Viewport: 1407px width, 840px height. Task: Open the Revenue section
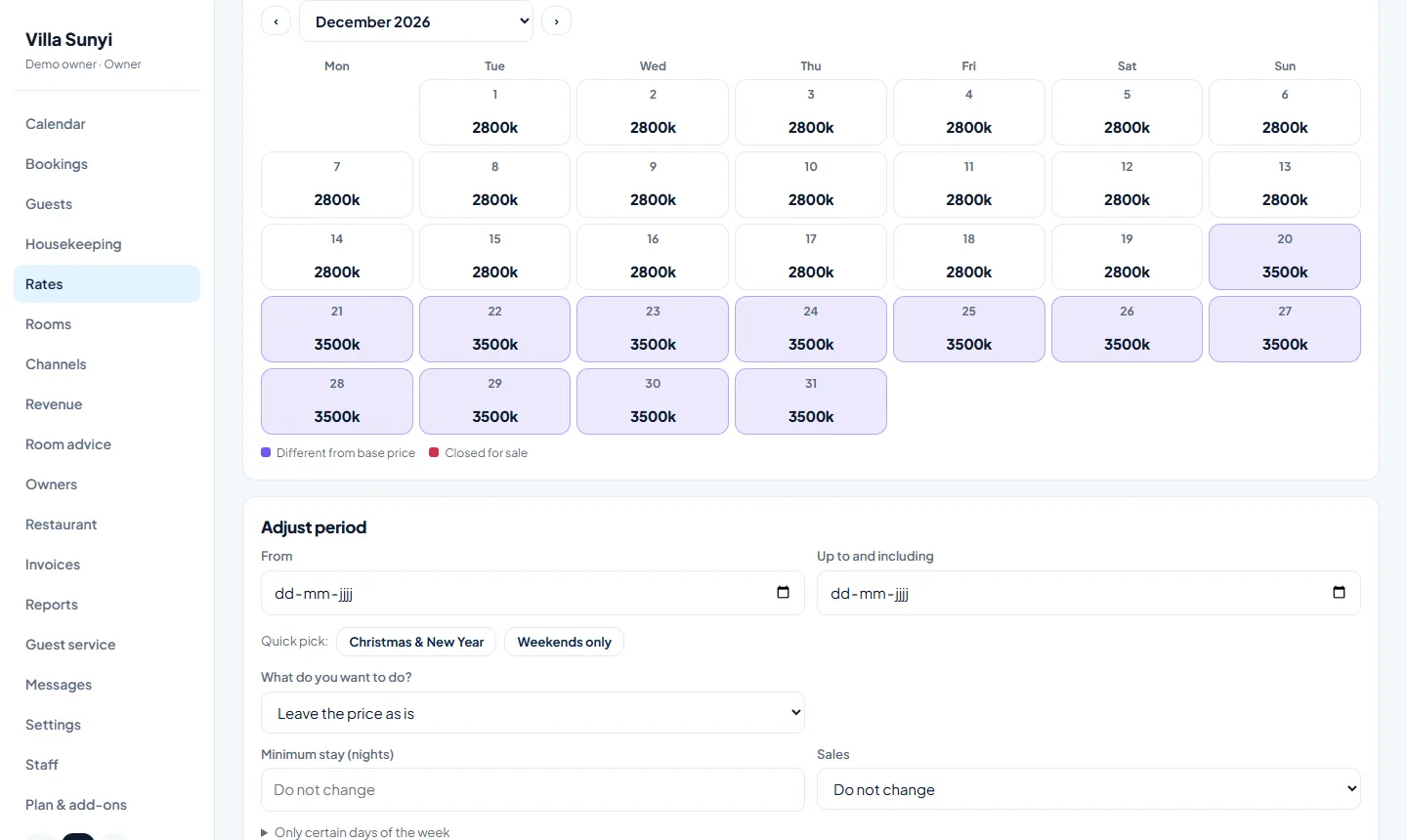pyautogui.click(x=107, y=404)
